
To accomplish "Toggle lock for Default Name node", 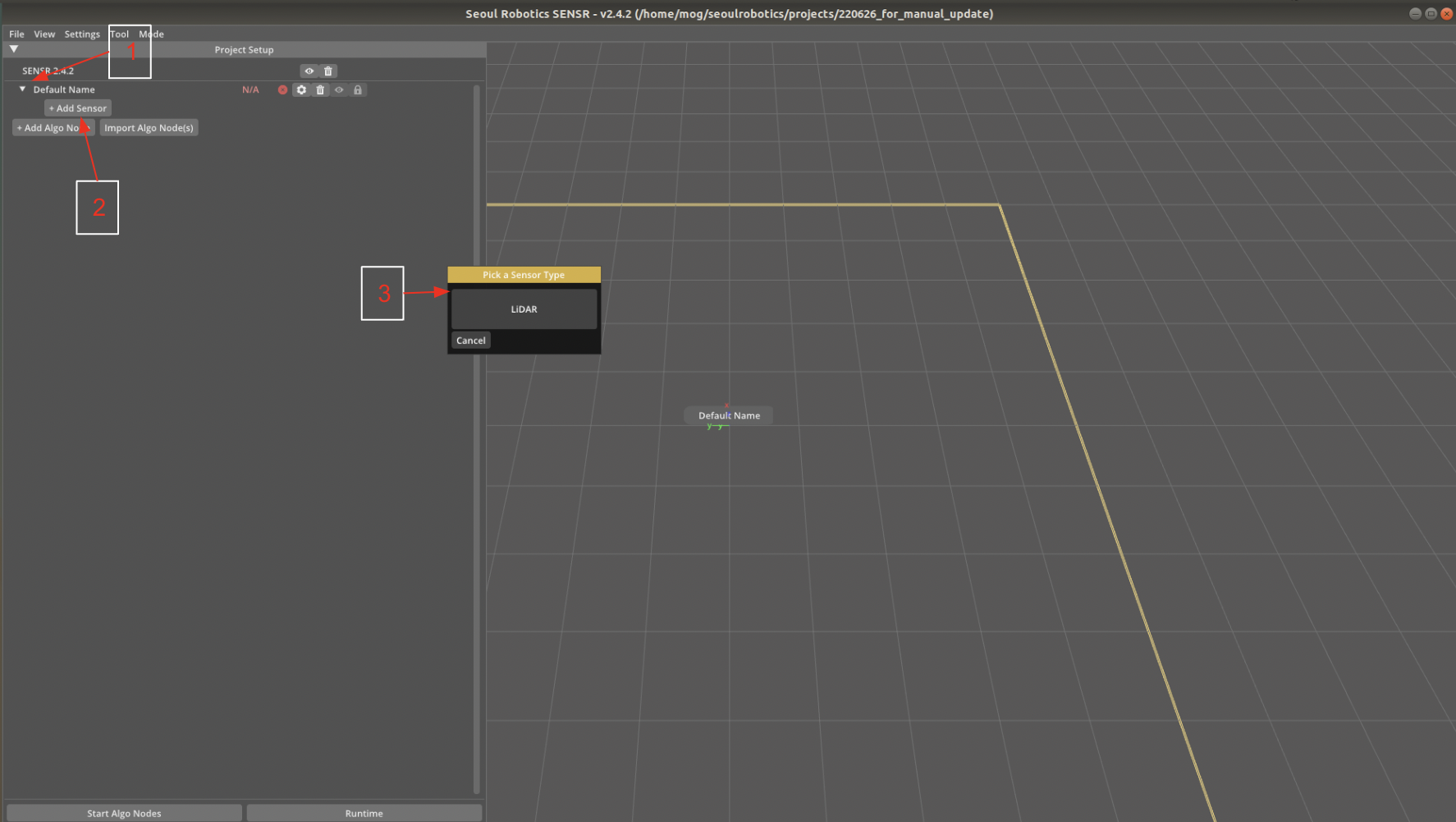I will 358,89.
